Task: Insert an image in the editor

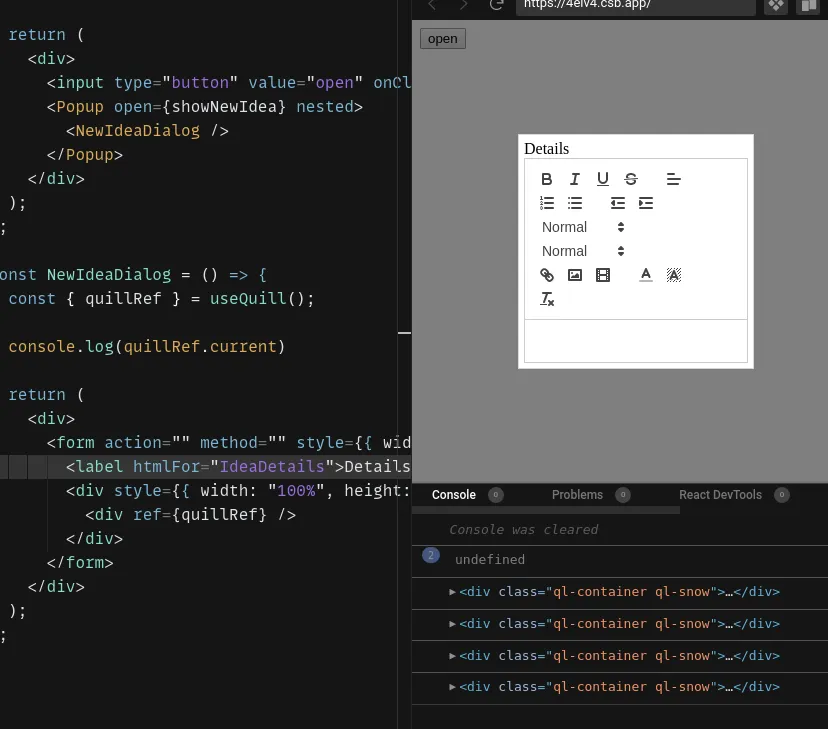Action: [x=575, y=274]
